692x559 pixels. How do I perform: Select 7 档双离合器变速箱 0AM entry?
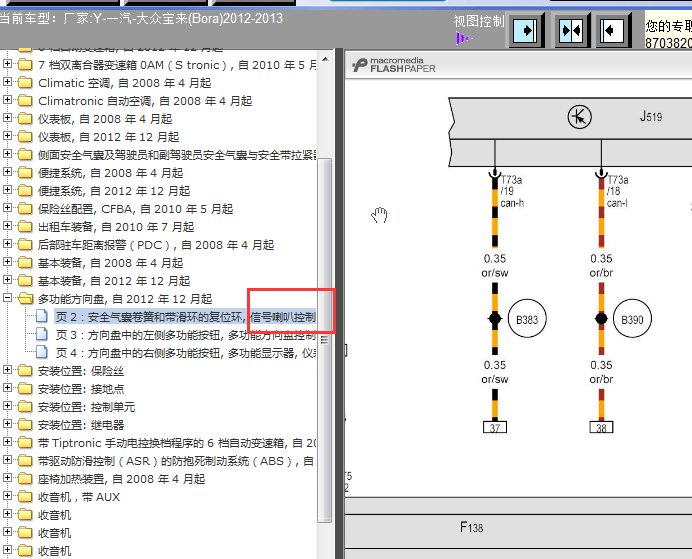tap(177, 65)
